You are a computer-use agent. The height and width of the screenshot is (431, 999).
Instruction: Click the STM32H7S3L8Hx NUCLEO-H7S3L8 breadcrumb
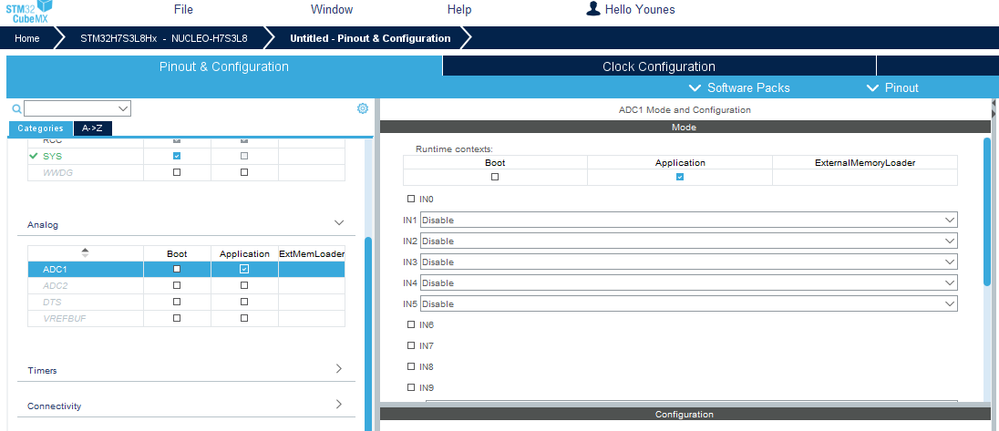click(164, 38)
